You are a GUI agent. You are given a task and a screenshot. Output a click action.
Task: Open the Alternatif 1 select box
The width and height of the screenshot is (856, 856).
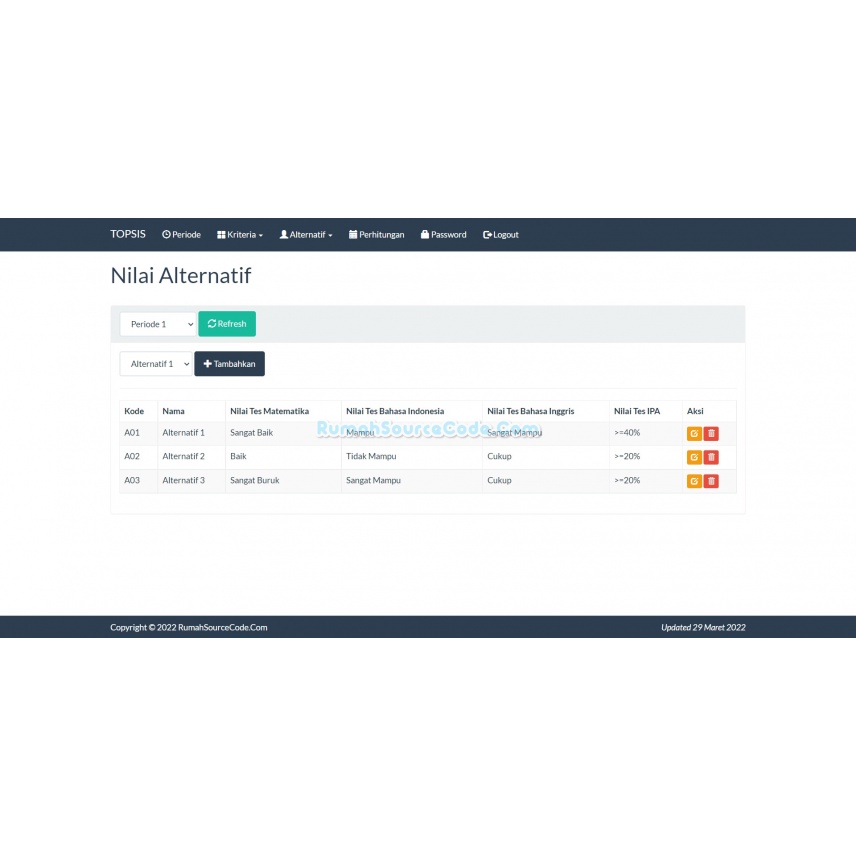click(x=155, y=364)
